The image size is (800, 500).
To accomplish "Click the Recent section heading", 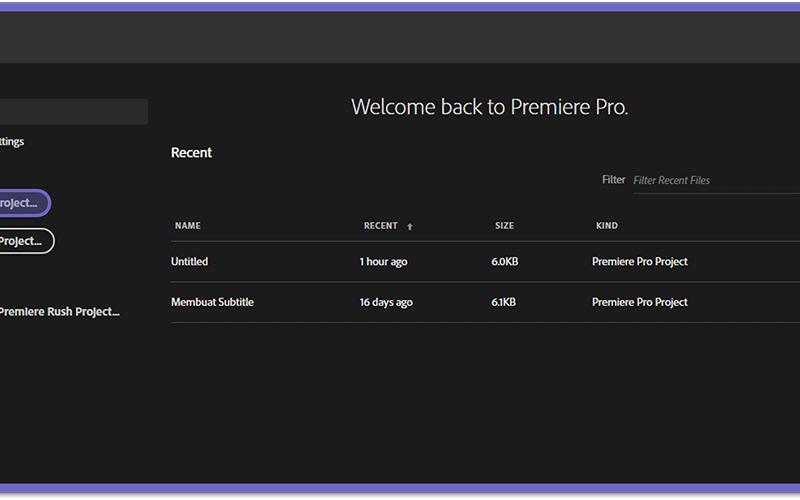I will 191,153.
